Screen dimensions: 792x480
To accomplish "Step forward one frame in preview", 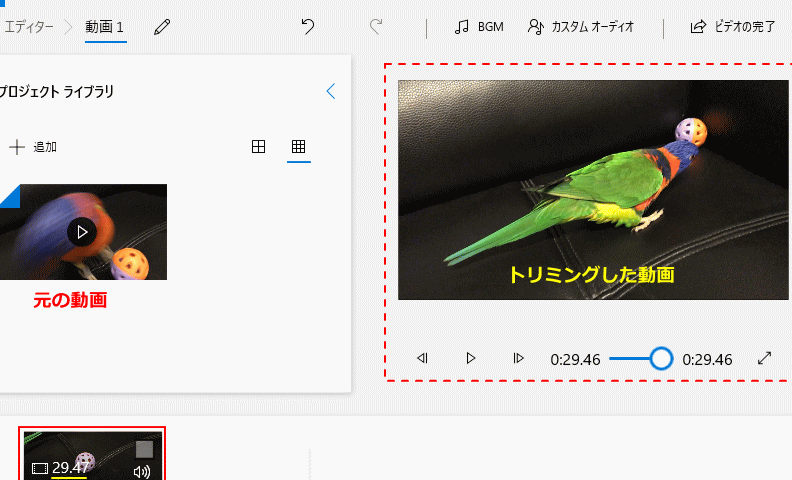I will 518,358.
